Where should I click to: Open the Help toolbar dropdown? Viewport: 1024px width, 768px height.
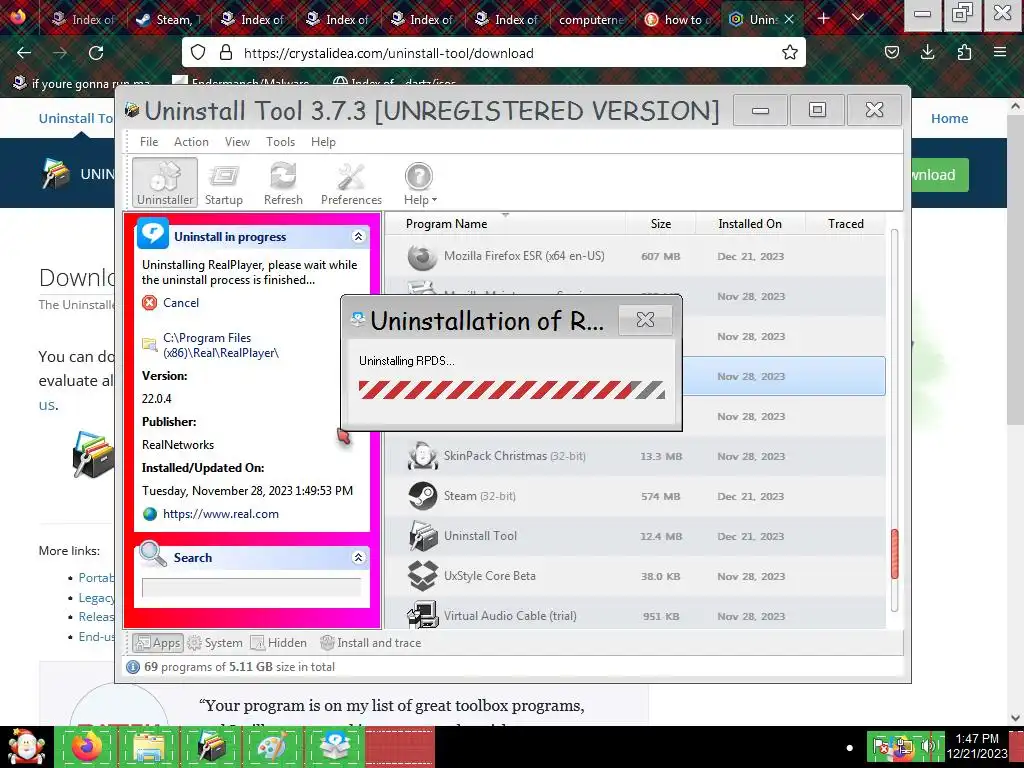click(x=419, y=184)
